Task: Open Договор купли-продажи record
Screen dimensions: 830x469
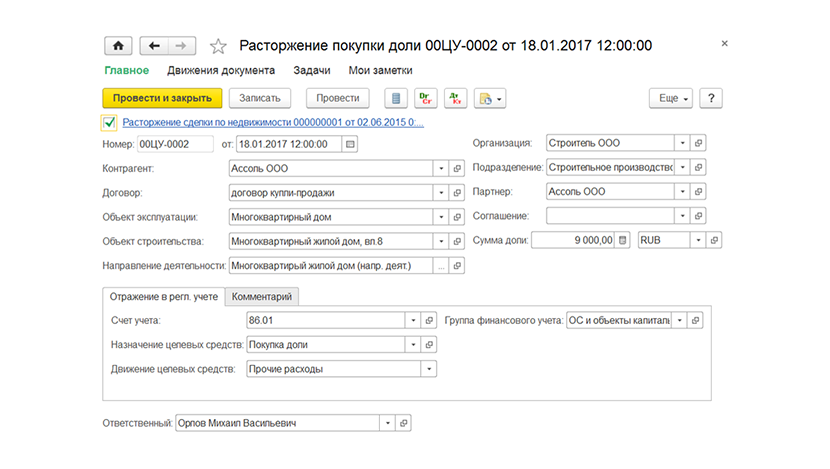Action: tap(457, 193)
